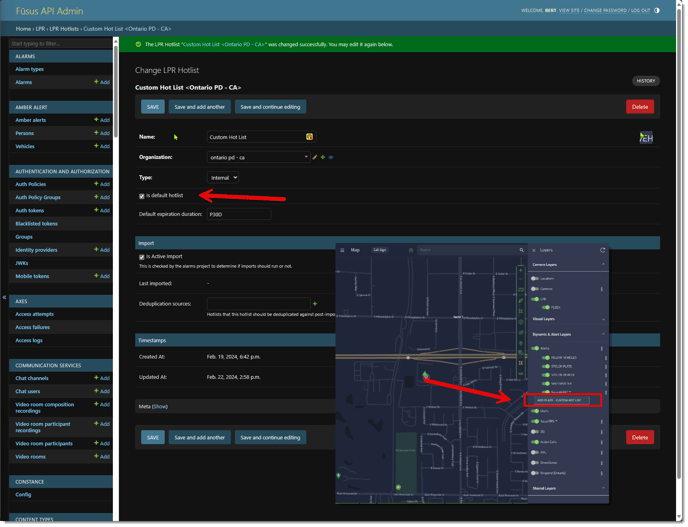This screenshot has height=527, width=688.
Task: Open Auth Policy Groups in sidebar
Action: point(38,197)
